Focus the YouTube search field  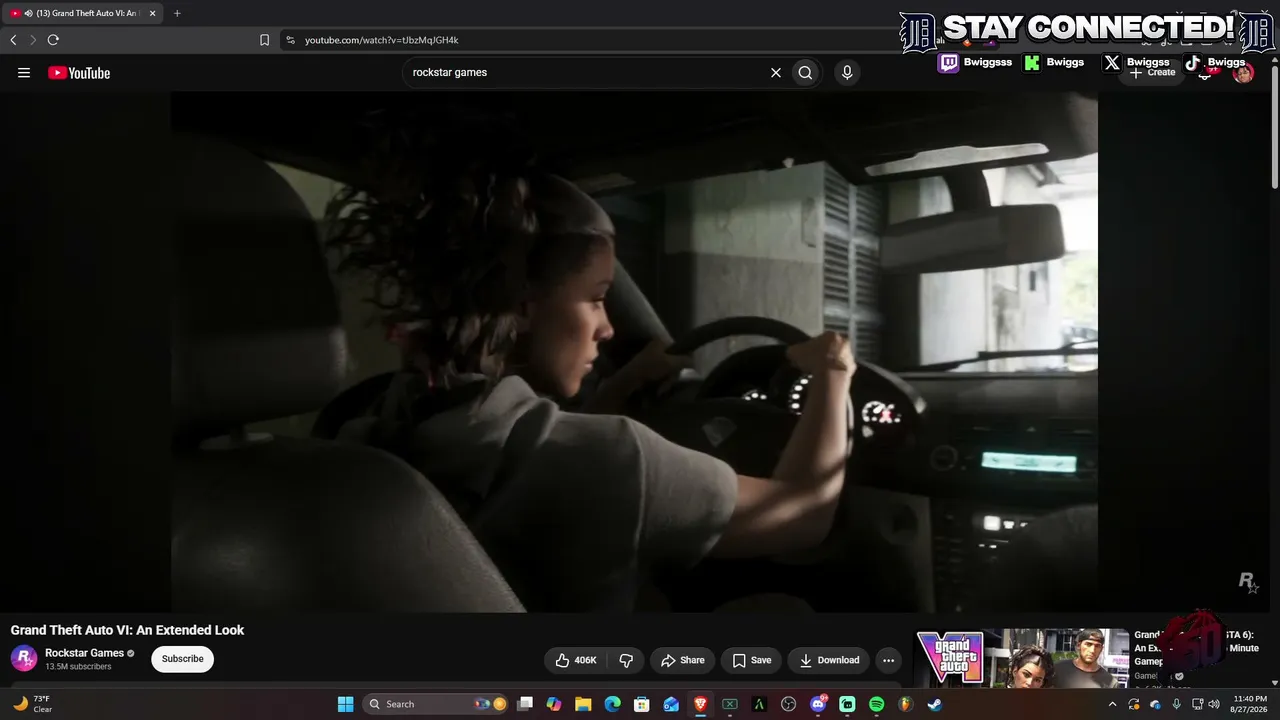[x=585, y=72]
